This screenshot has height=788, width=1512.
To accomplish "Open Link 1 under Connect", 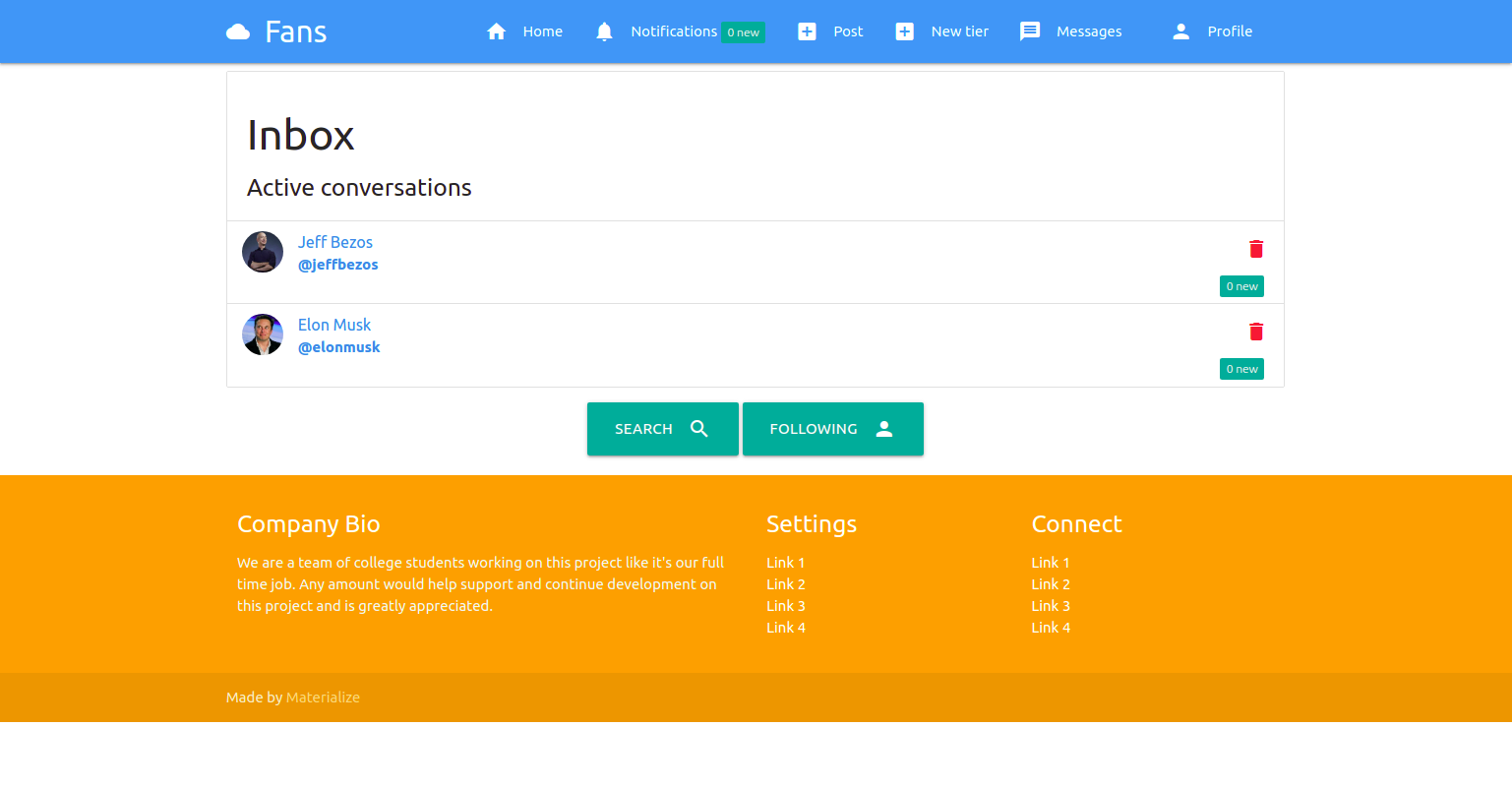I will point(1051,563).
